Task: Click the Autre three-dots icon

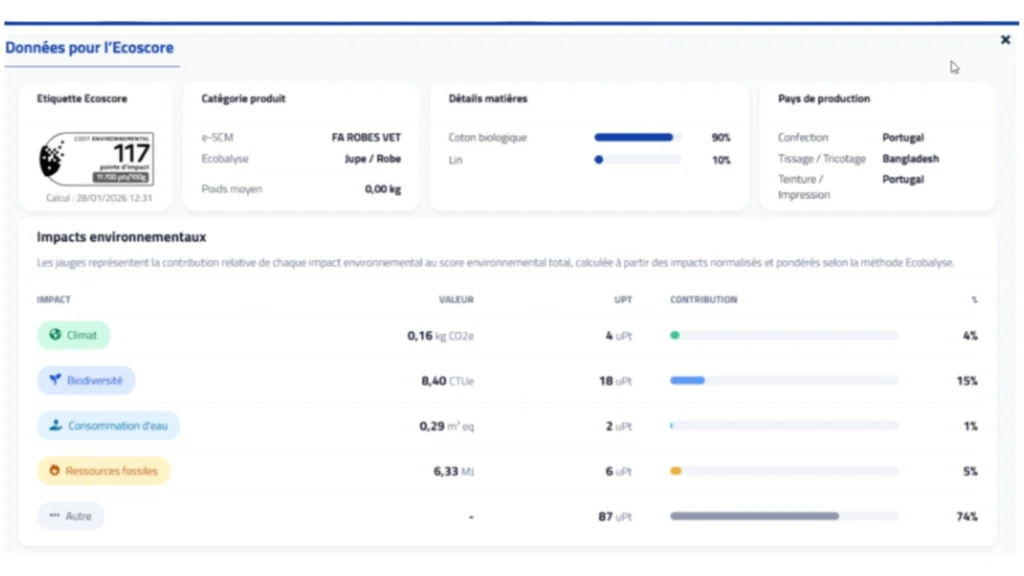Action: point(54,515)
